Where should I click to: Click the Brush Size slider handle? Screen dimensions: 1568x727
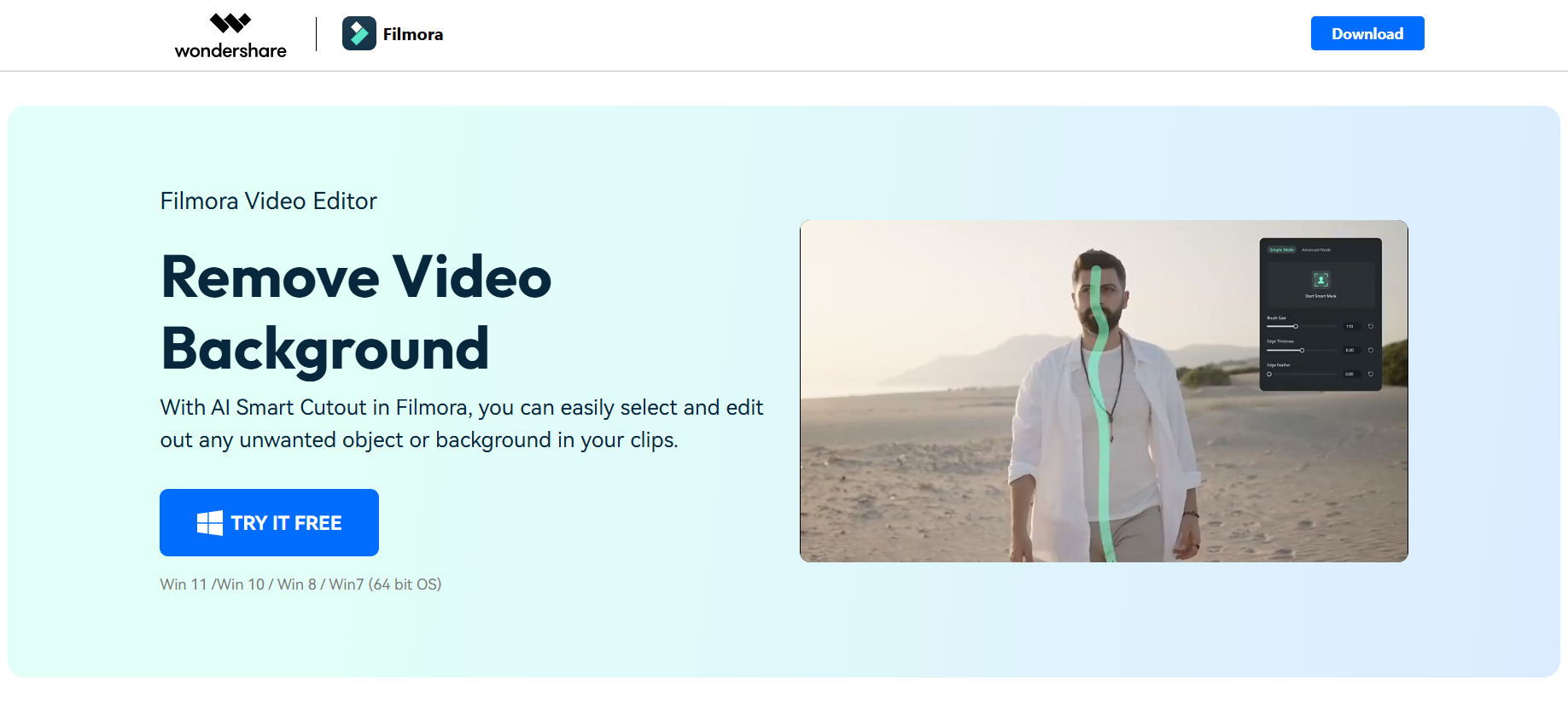point(1295,326)
